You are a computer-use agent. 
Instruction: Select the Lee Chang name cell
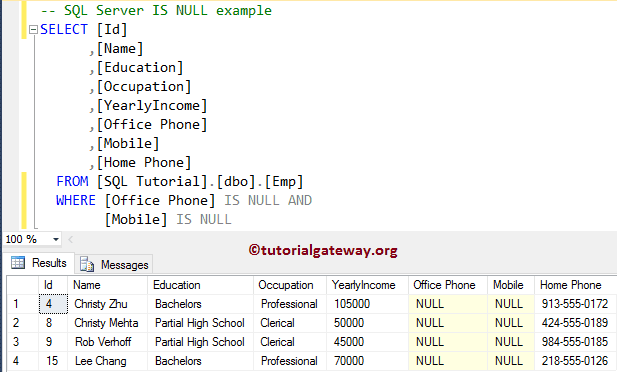pos(107,361)
